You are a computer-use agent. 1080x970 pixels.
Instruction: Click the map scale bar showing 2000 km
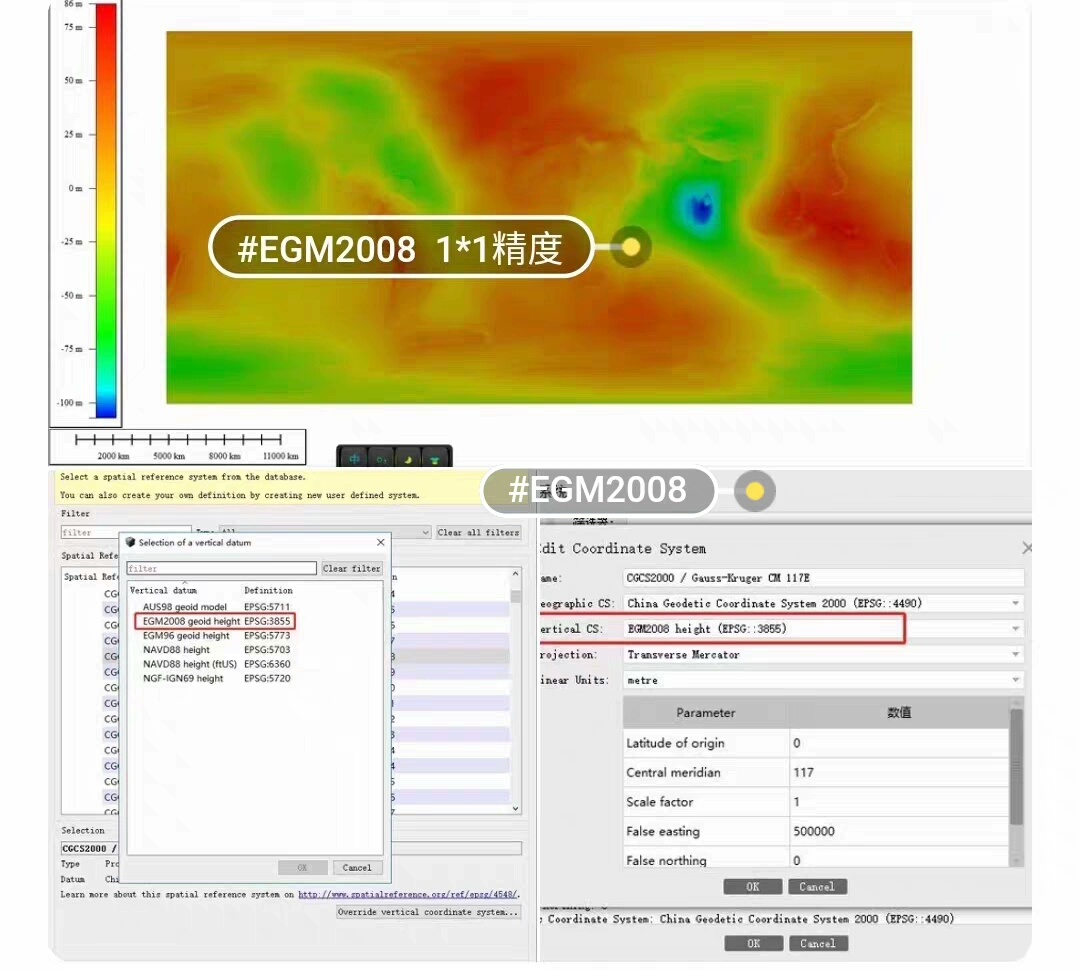tap(178, 446)
